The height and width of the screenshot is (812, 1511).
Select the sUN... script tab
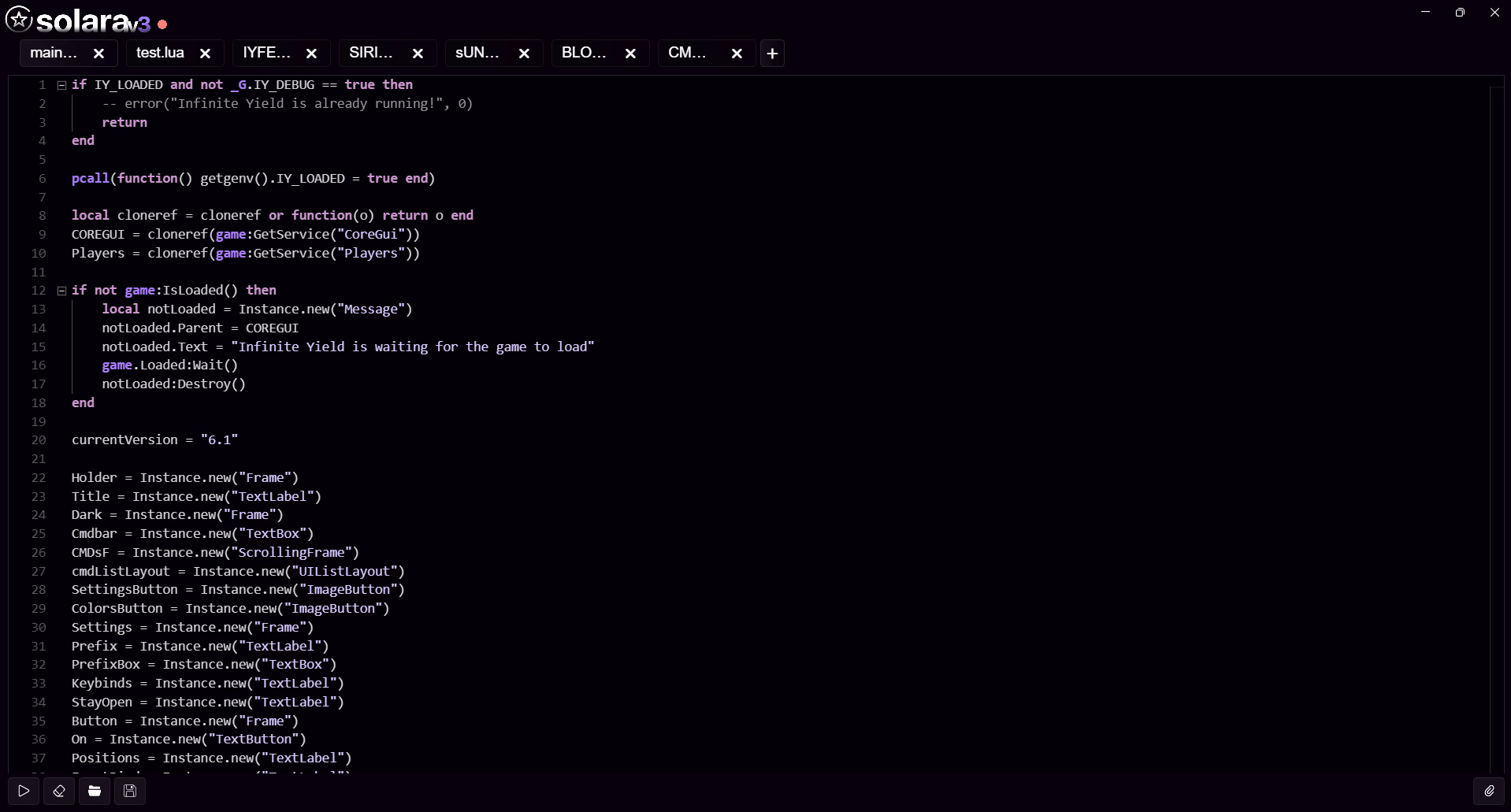(x=477, y=53)
